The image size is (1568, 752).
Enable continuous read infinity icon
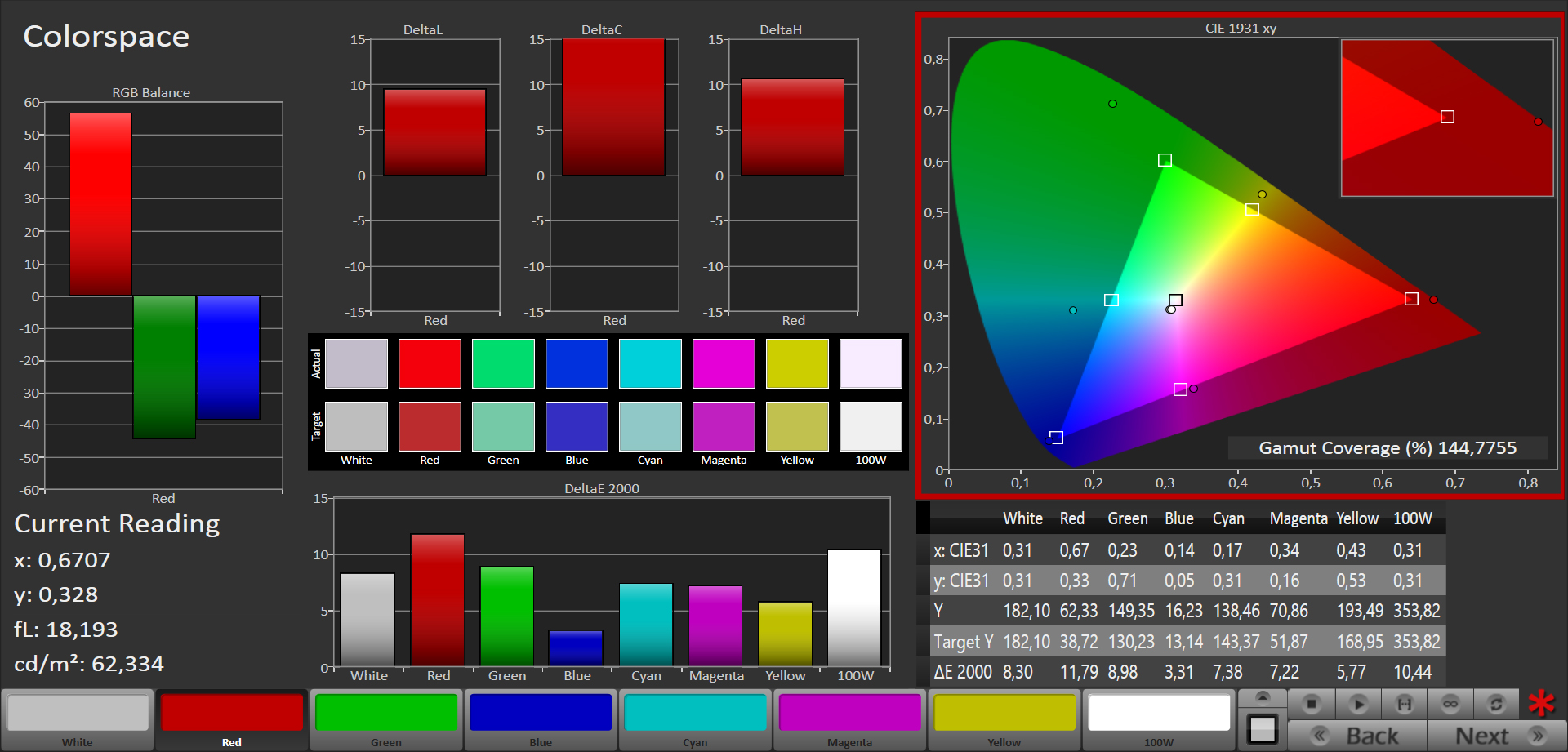[1450, 704]
